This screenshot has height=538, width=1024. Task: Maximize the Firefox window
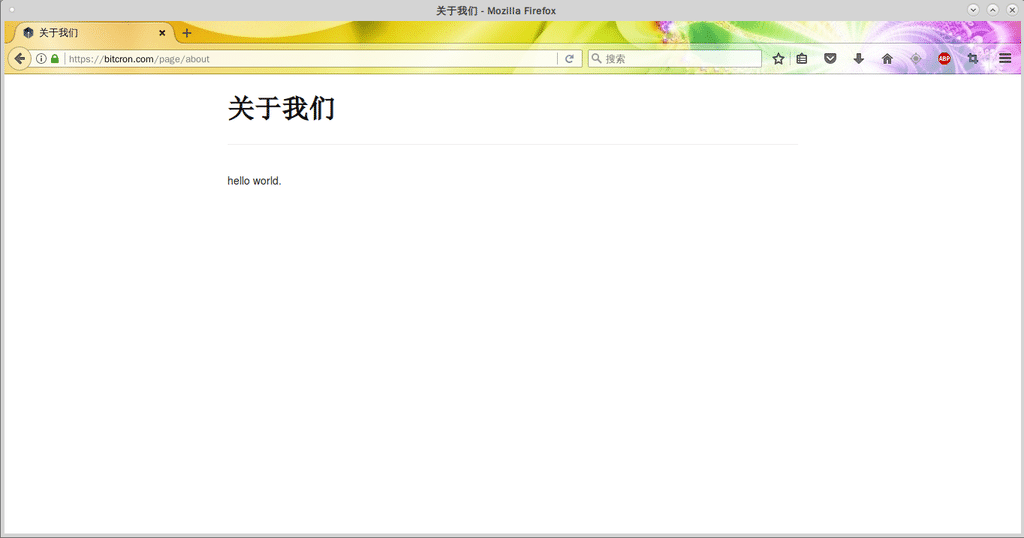993,10
